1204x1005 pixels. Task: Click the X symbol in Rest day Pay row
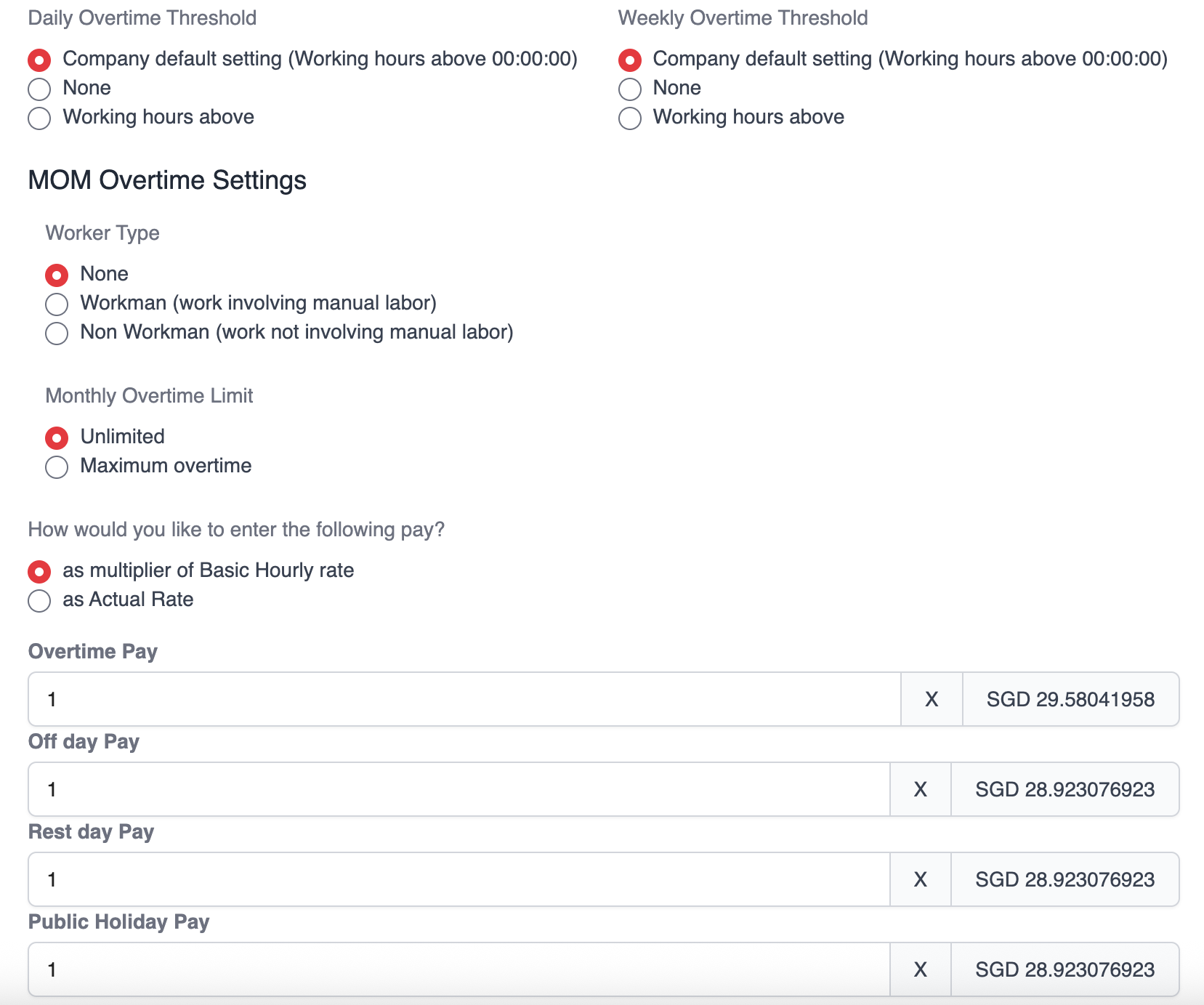920,879
